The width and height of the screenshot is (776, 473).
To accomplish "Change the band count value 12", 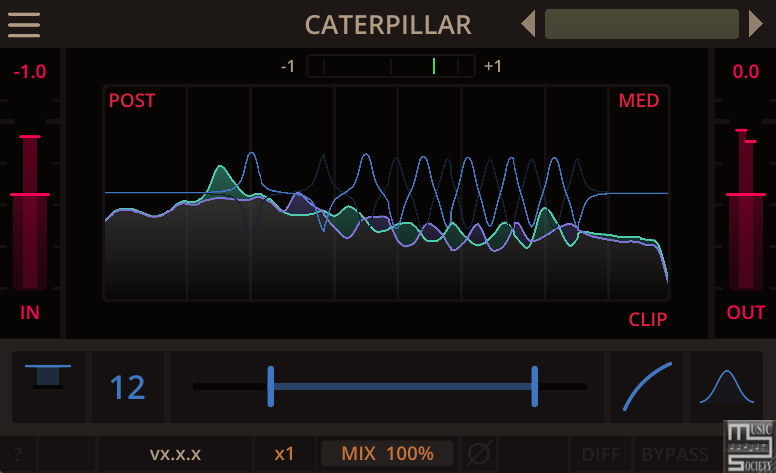I will pos(128,387).
